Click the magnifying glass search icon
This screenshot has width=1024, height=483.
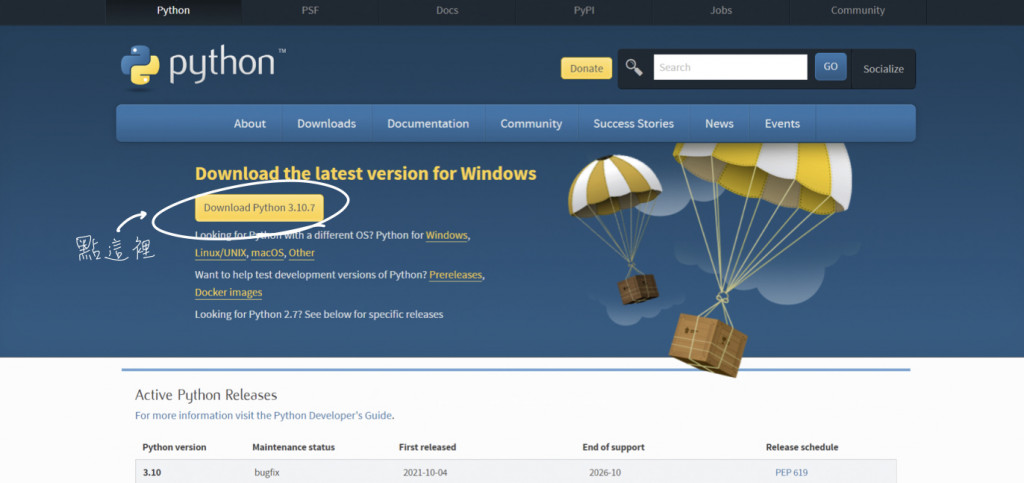tap(633, 67)
